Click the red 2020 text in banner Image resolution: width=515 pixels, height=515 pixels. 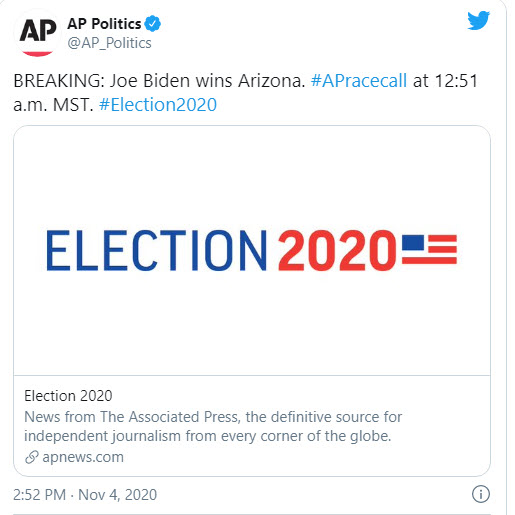tap(337, 250)
